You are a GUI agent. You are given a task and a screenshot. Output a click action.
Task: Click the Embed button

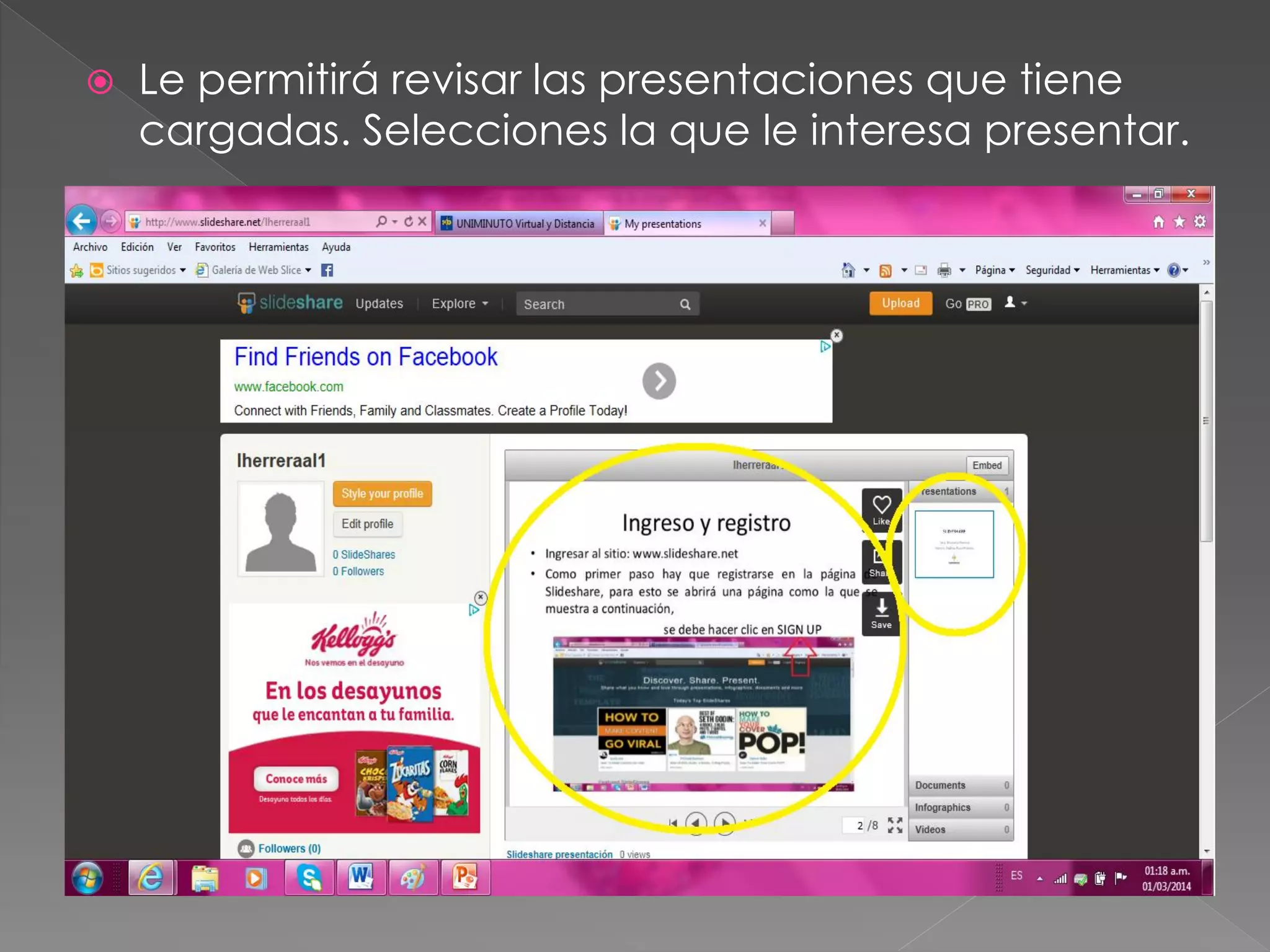pyautogui.click(x=987, y=465)
